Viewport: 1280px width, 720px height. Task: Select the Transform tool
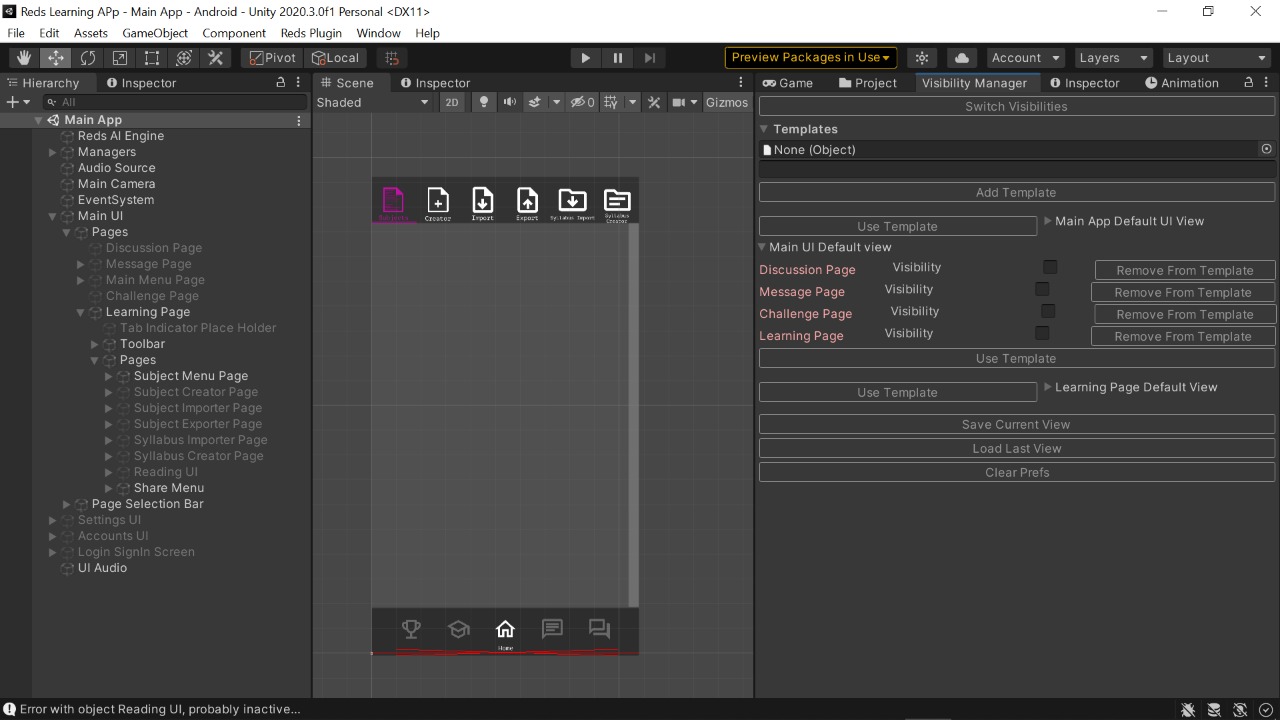tap(183, 58)
